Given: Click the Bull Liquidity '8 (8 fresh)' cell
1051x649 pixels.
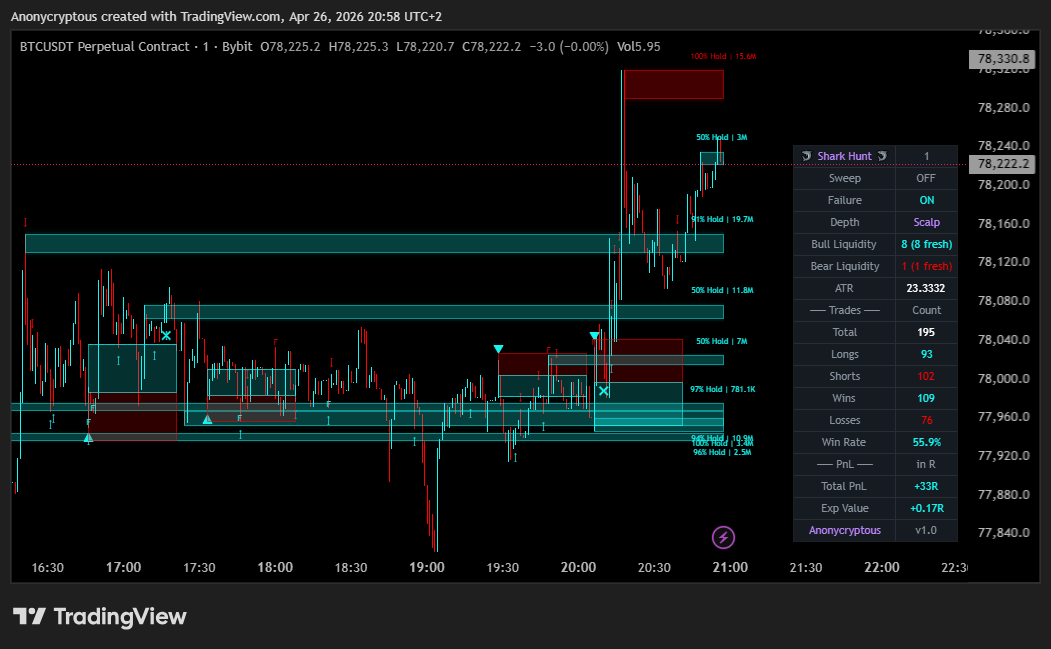Looking at the screenshot, I should [x=926, y=245].
